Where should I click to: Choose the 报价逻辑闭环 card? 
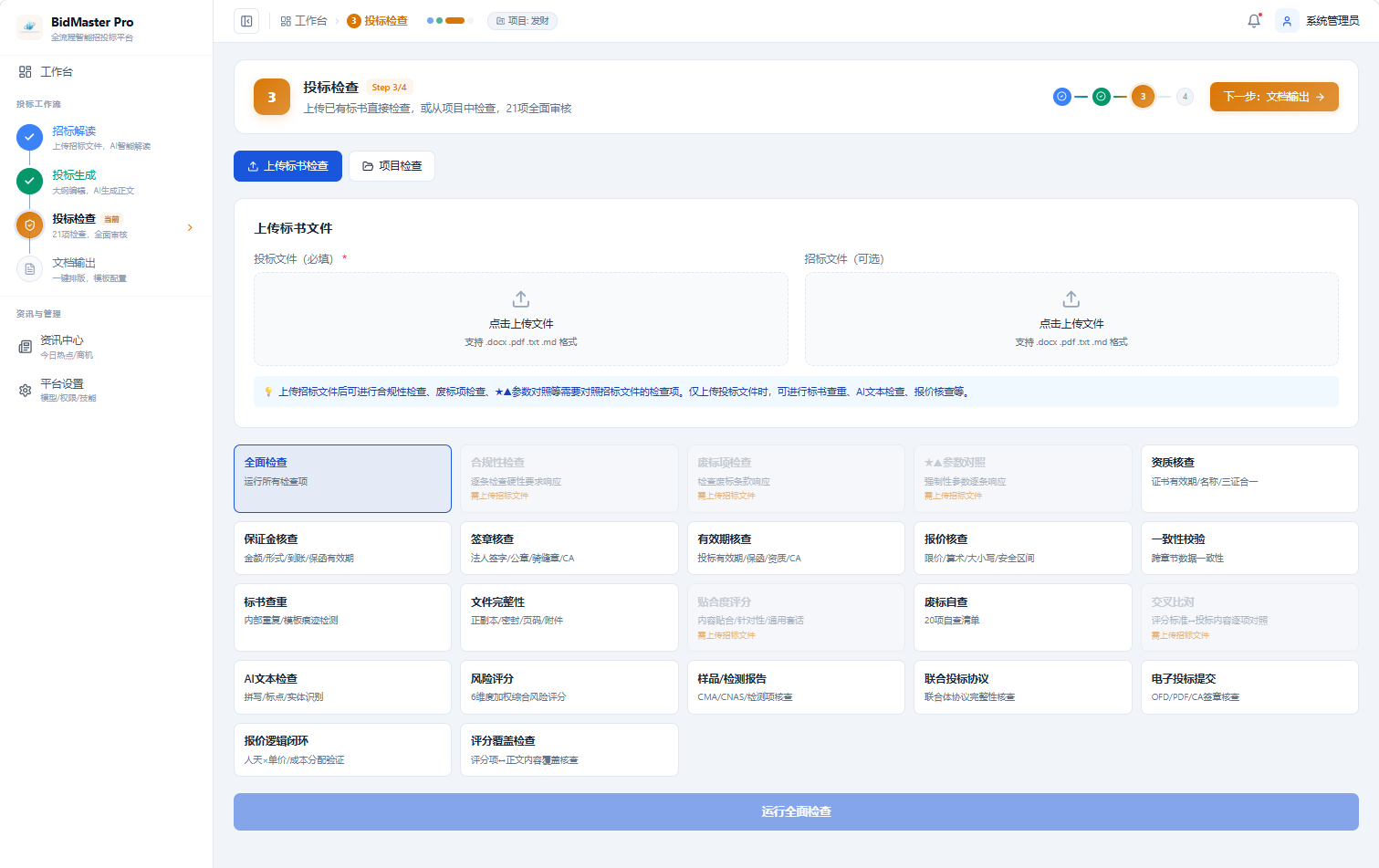point(342,749)
